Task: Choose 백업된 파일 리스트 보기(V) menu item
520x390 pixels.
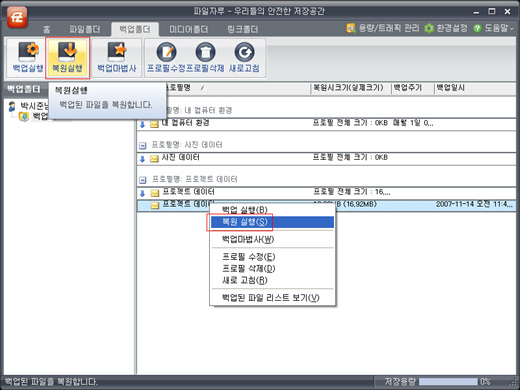Action: pyautogui.click(x=272, y=298)
